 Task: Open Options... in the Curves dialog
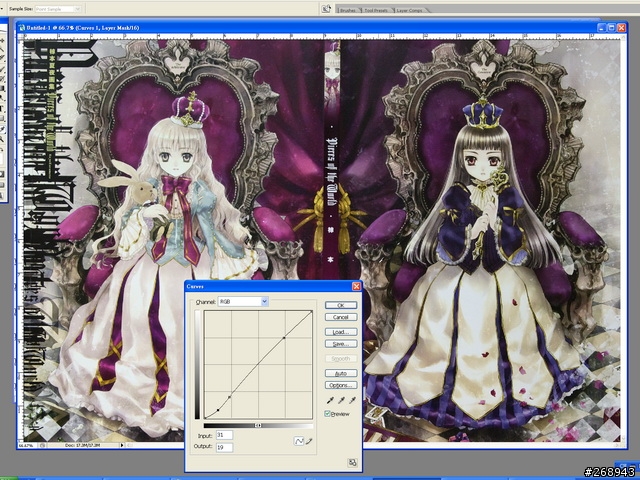(341, 385)
